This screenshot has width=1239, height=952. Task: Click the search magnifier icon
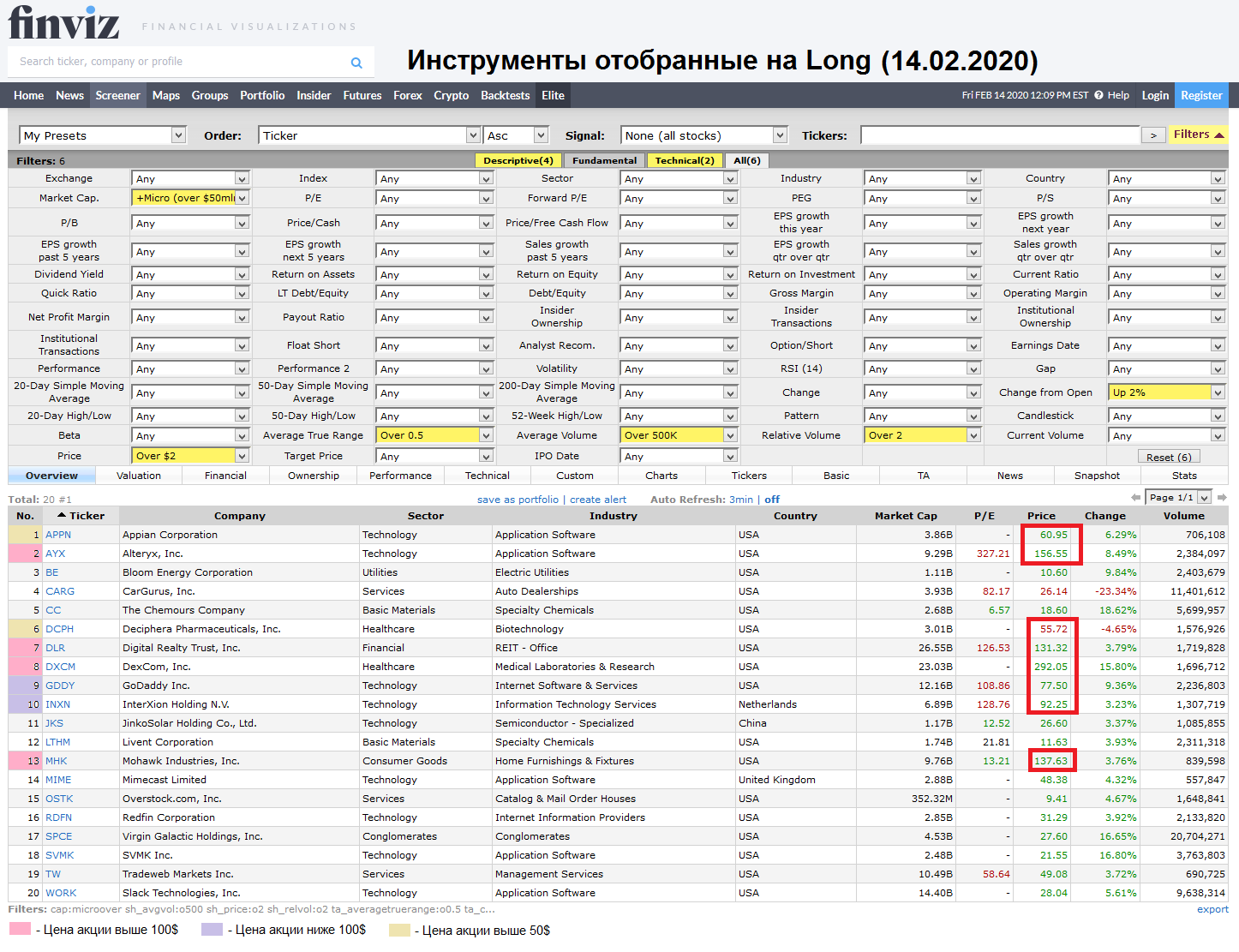pyautogui.click(x=356, y=63)
